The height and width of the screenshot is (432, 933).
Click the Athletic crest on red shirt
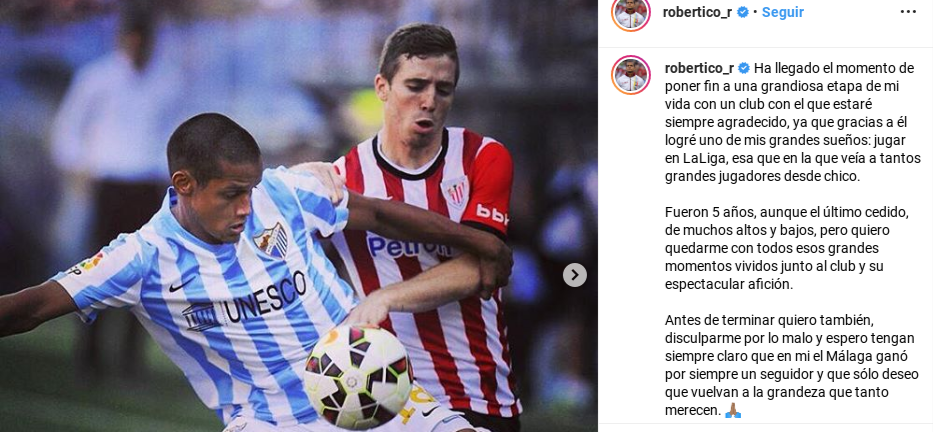[455, 191]
